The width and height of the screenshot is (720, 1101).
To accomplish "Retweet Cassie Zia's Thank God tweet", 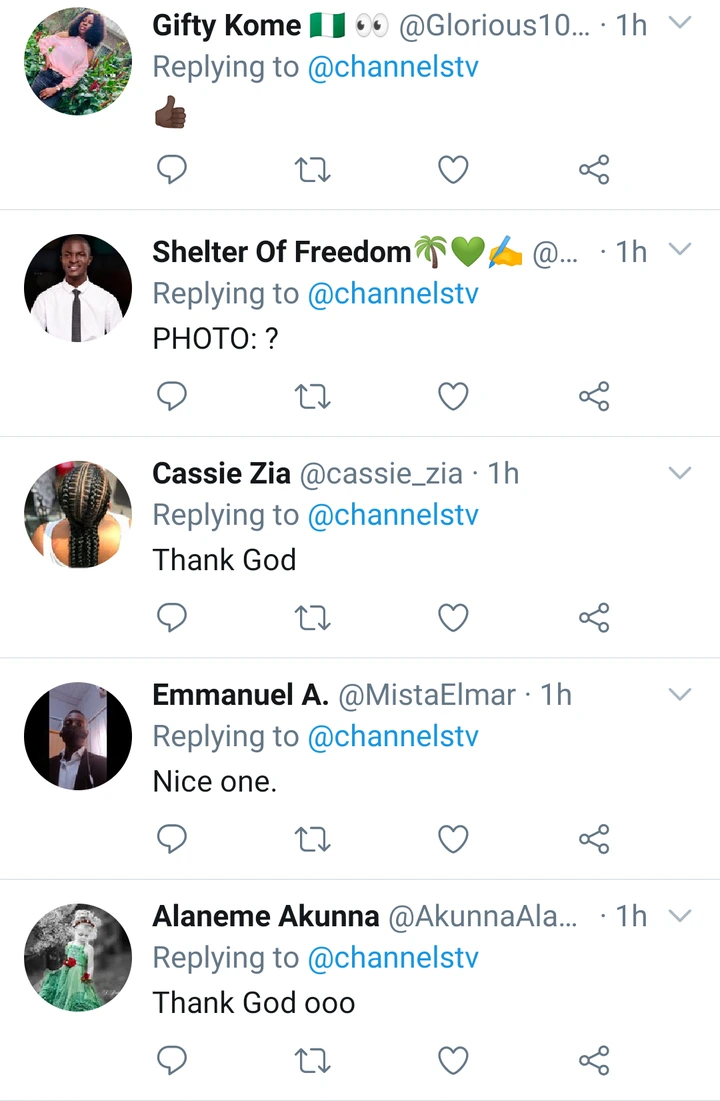I will [314, 618].
